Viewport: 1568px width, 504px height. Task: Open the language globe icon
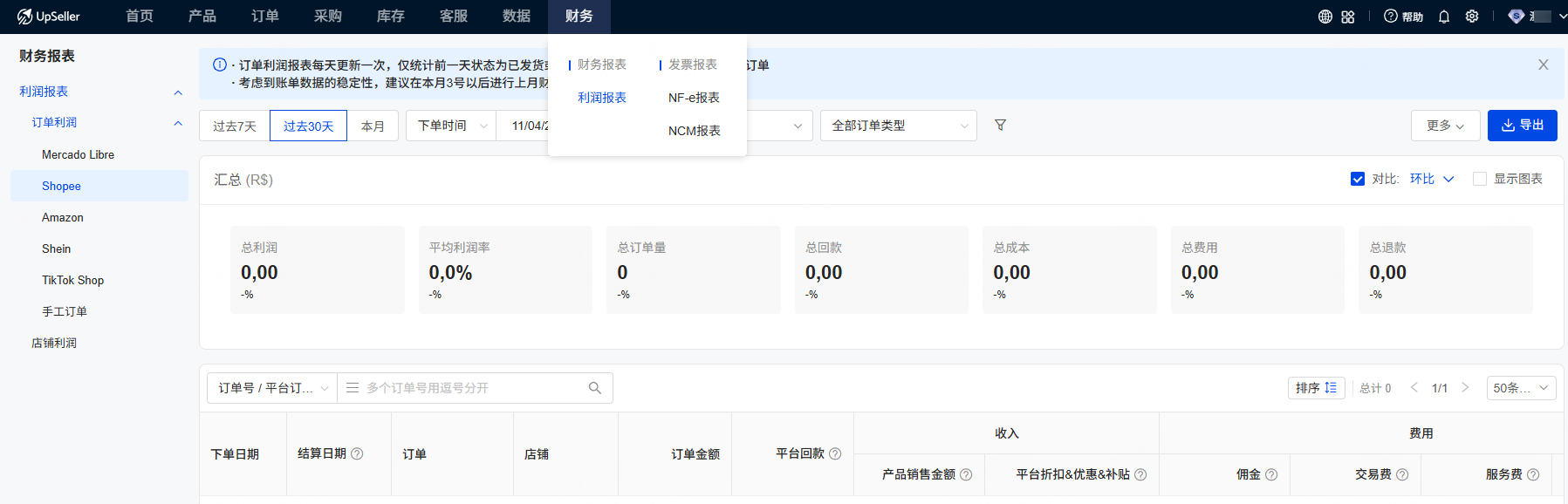point(1325,17)
